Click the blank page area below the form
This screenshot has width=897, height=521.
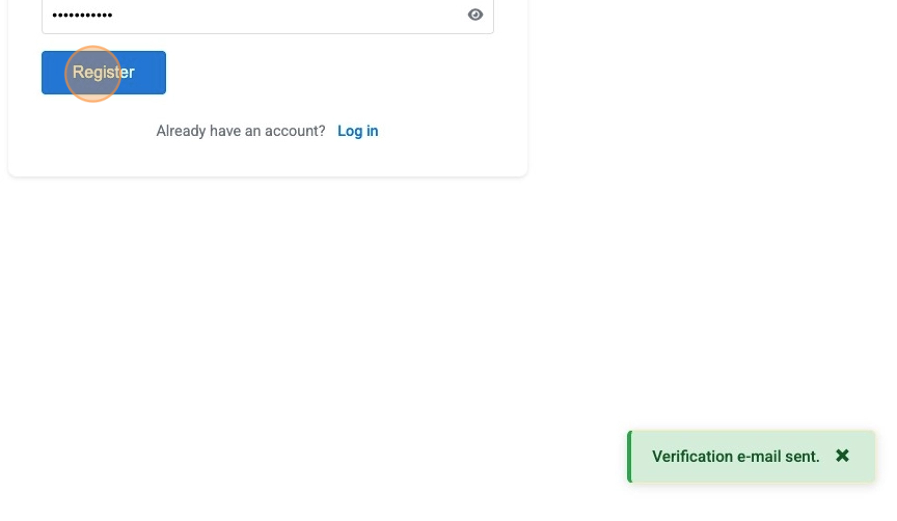pyautogui.click(x=300, y=330)
